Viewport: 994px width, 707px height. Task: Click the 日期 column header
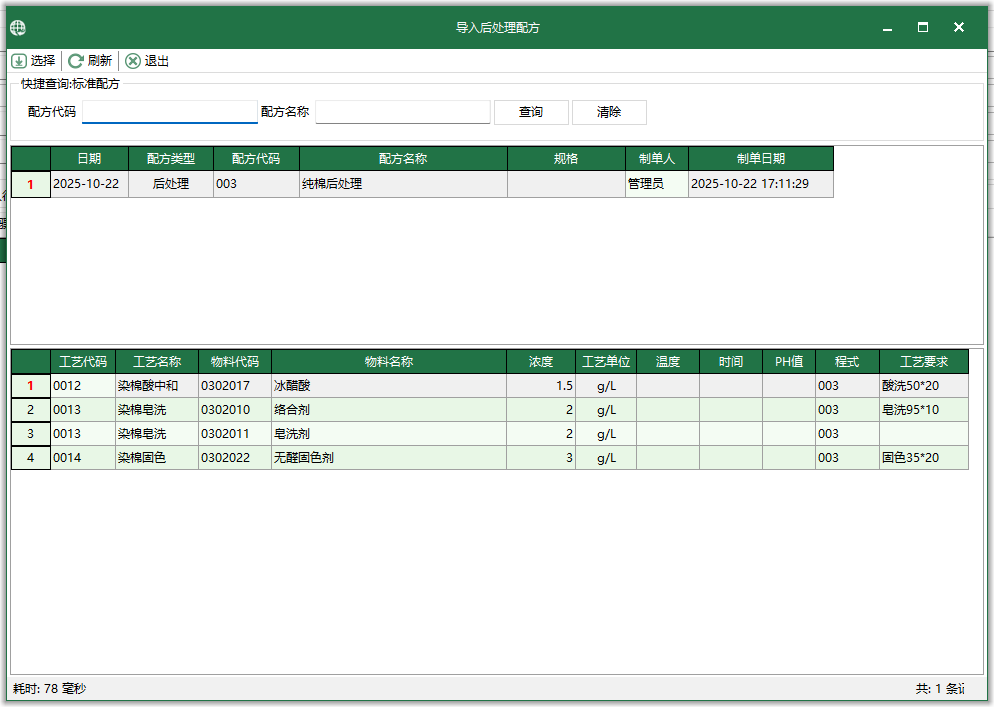pos(86,158)
